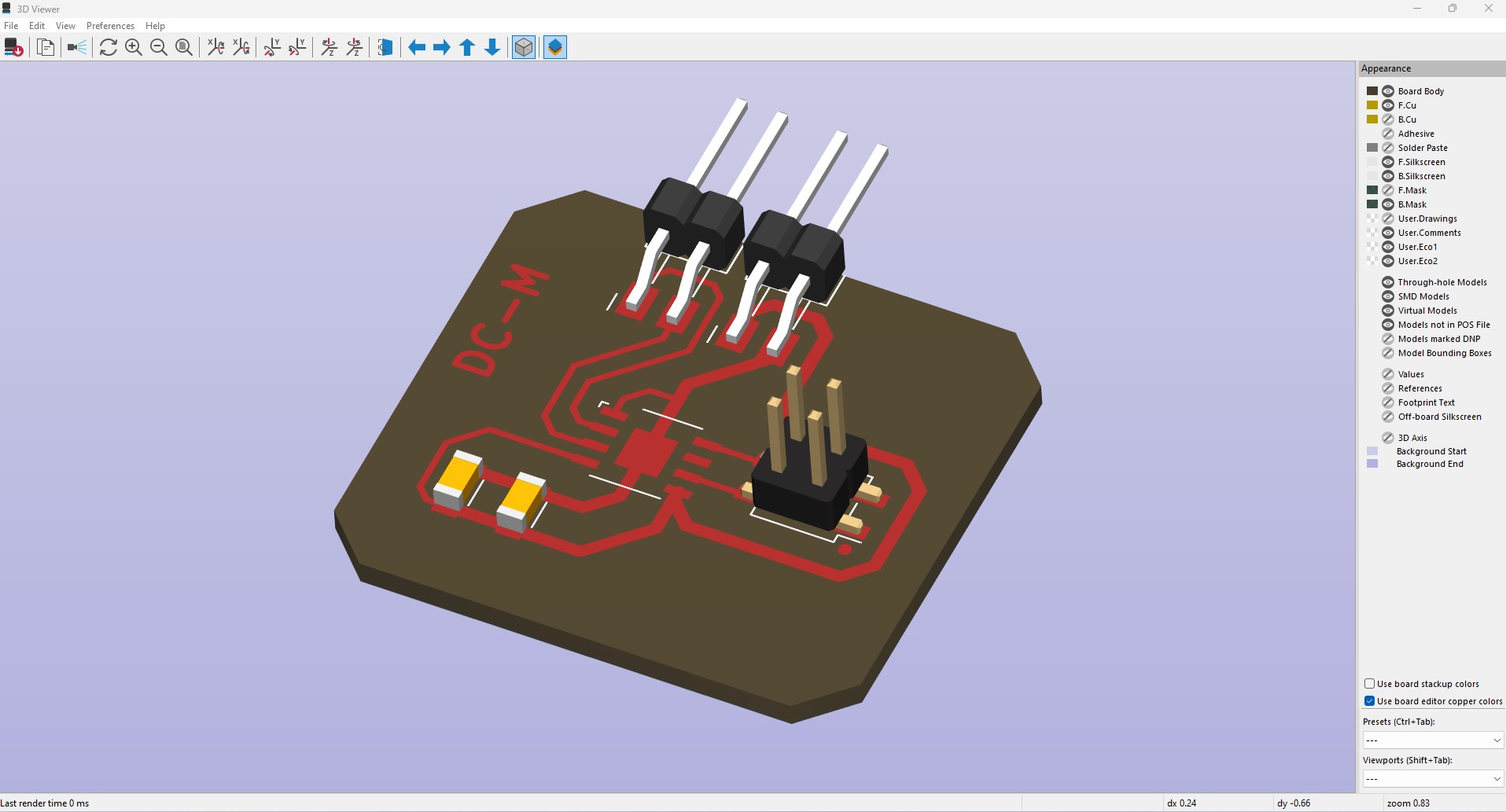This screenshot has width=1506, height=812.
Task: Move board down with blue arrow
Action: coord(492,47)
